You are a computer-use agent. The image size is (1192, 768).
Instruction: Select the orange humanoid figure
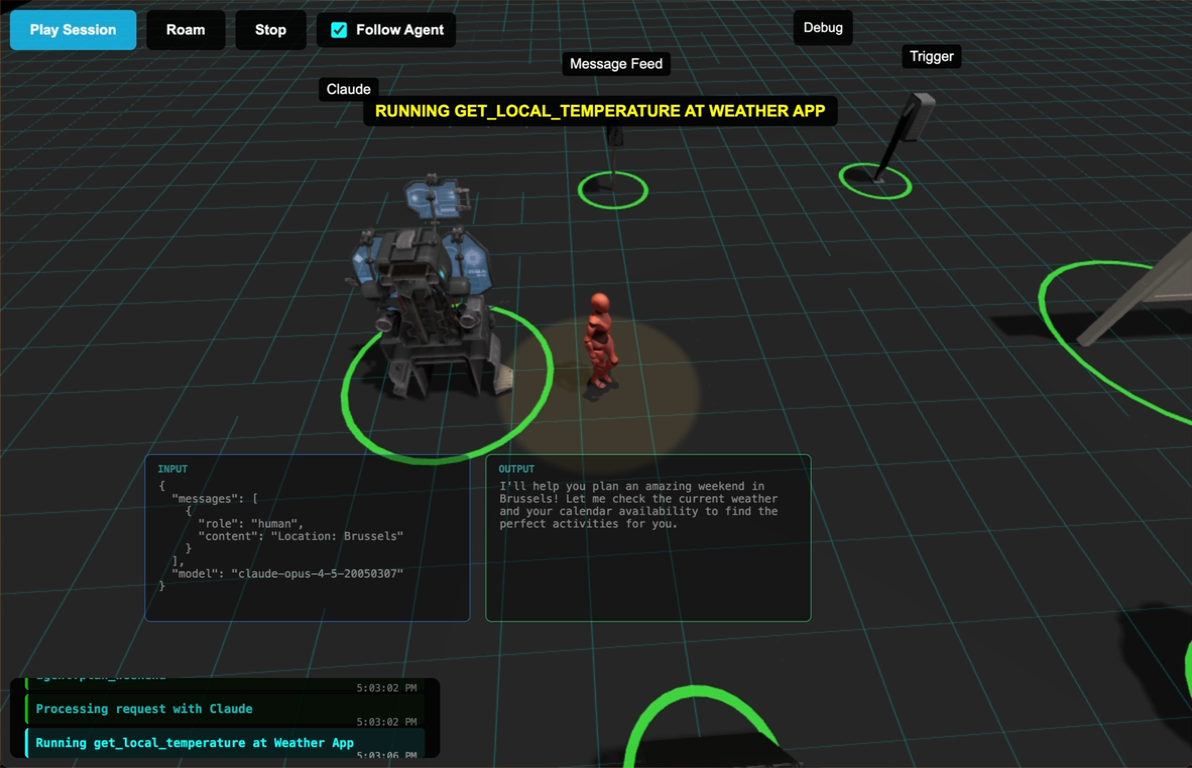pos(600,341)
